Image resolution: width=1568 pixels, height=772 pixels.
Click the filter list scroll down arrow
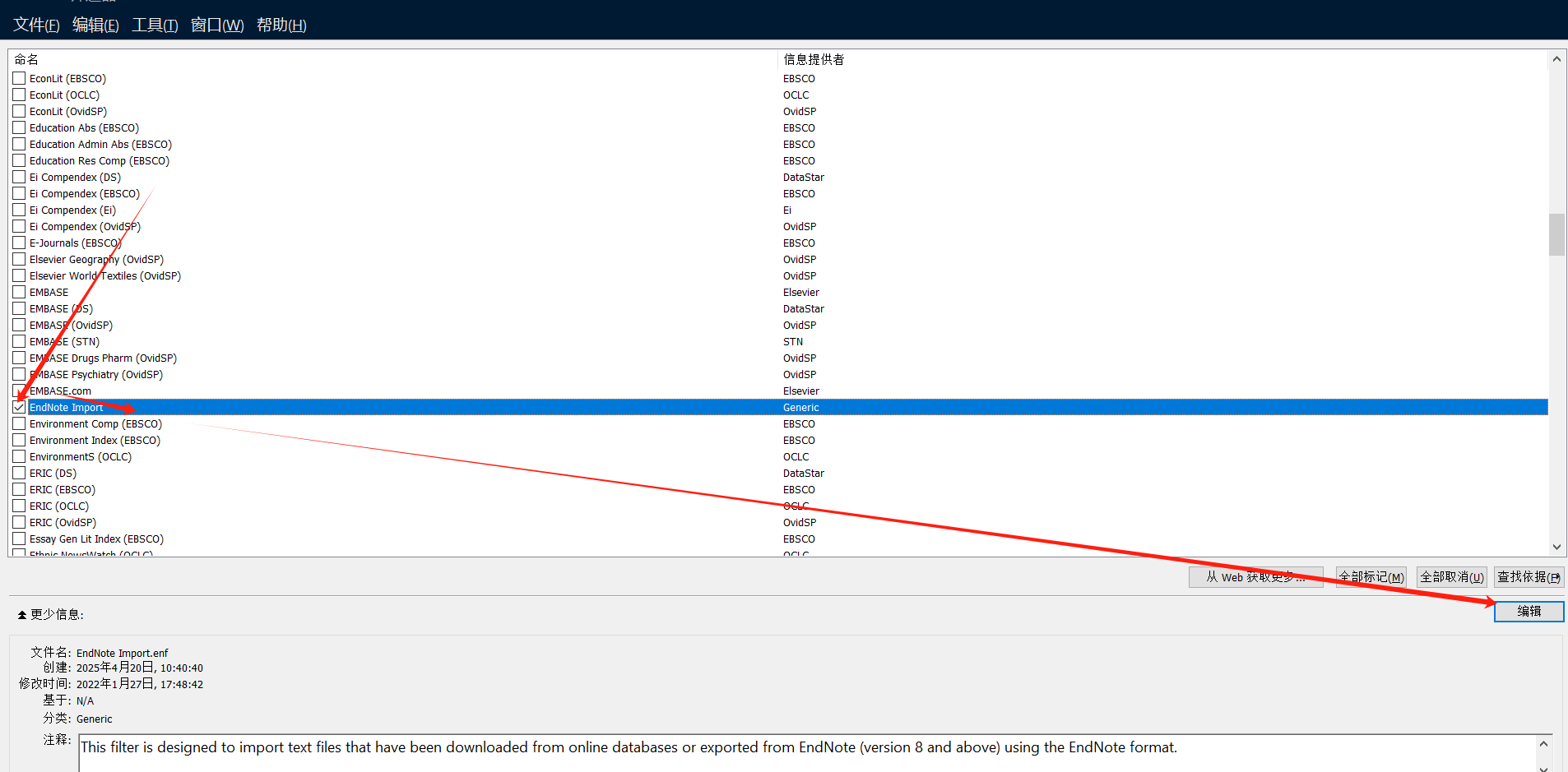1556,547
